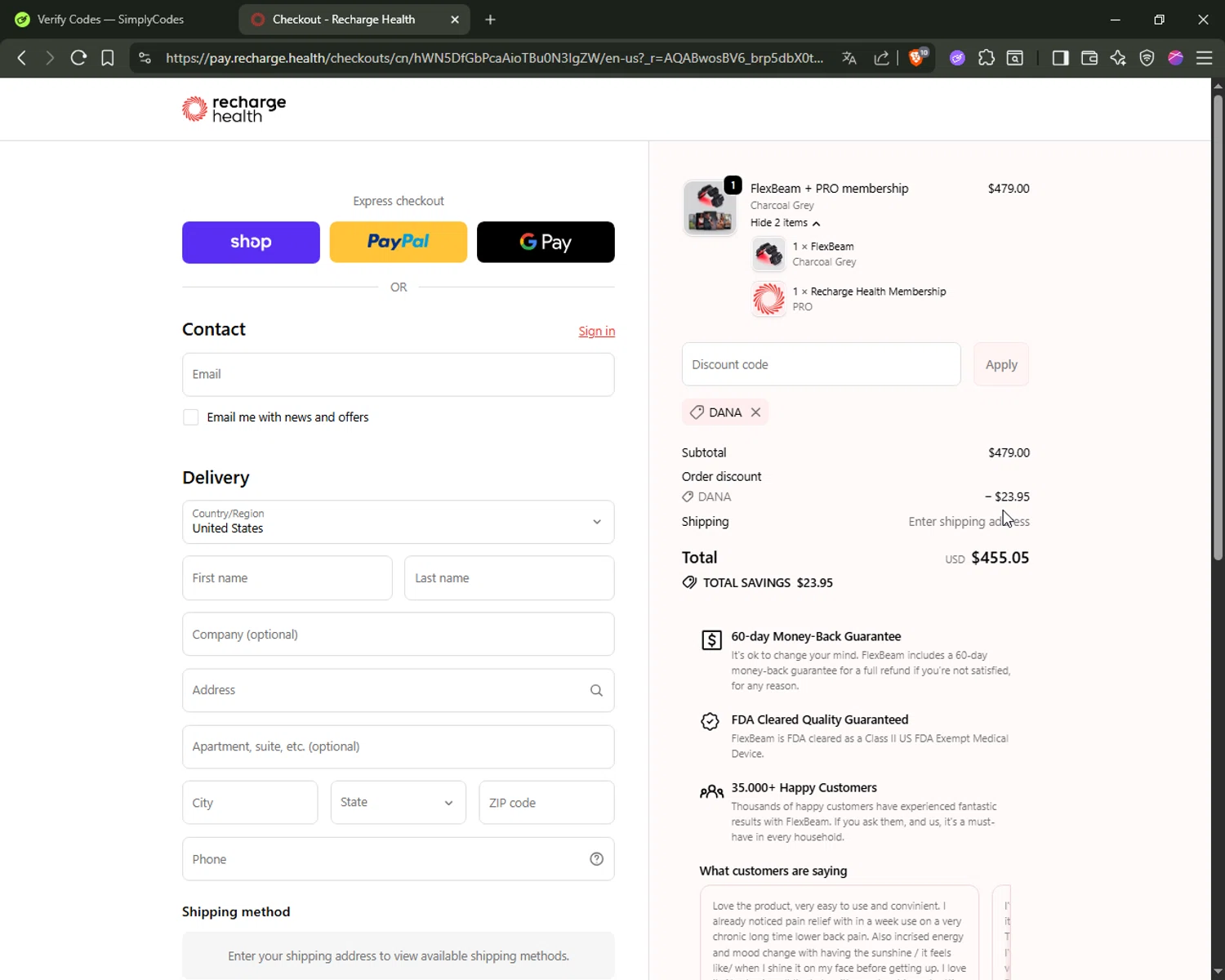The image size is (1225, 980).
Task: Click the FlexBeam bundle thumbnail image
Action: (710, 207)
